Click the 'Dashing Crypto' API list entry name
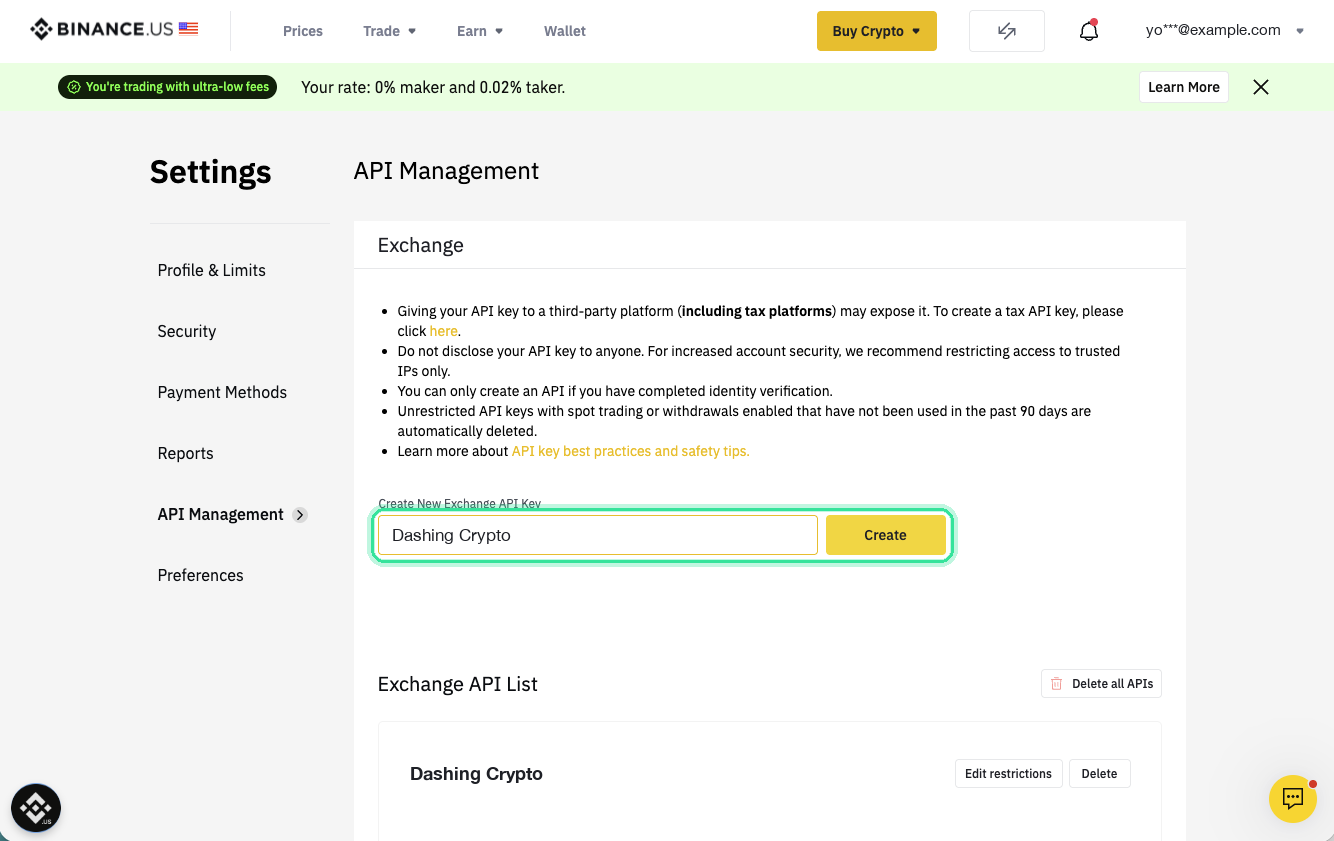This screenshot has height=841, width=1334. click(x=476, y=774)
